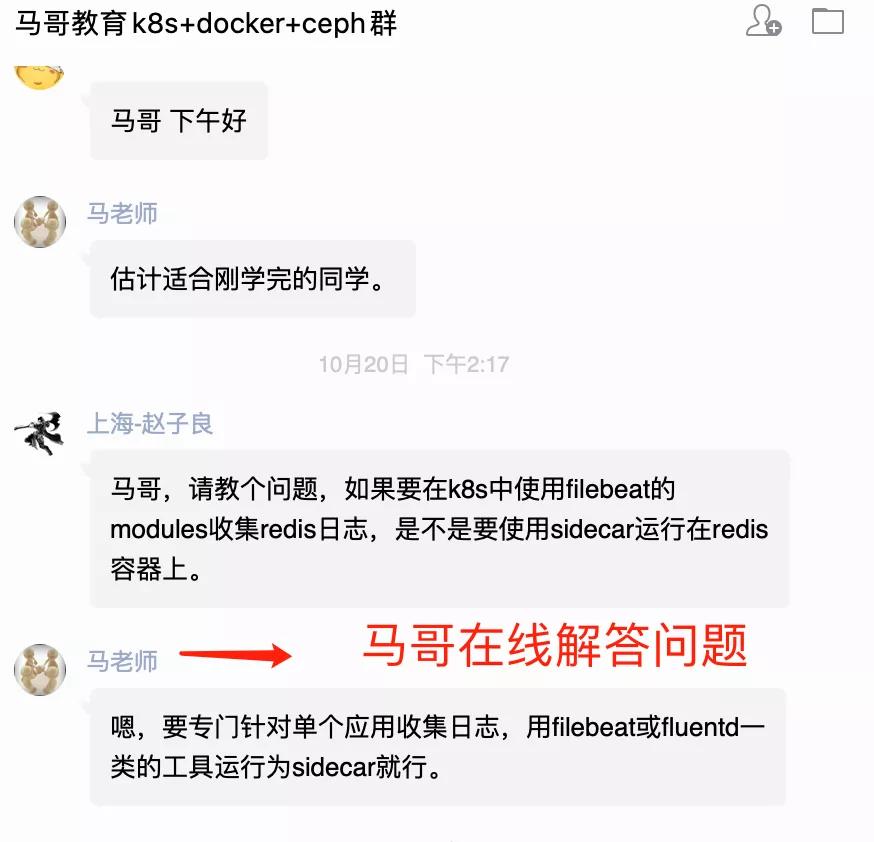Click 马老师 avatar next to red arrow
The height and width of the screenshot is (842, 874).
tap(40, 669)
